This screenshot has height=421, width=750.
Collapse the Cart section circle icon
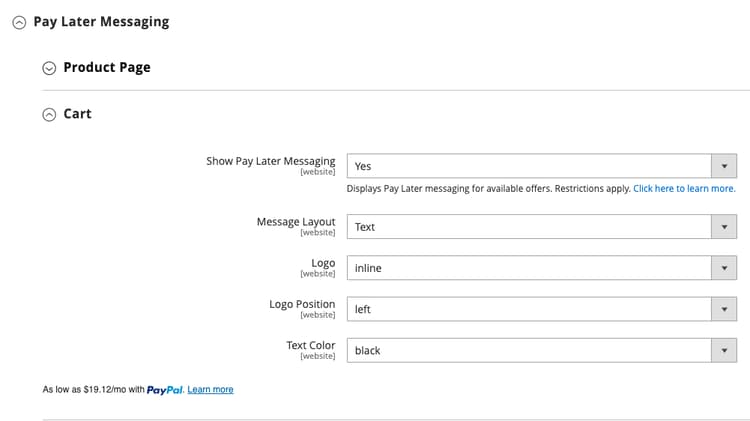pyautogui.click(x=49, y=115)
